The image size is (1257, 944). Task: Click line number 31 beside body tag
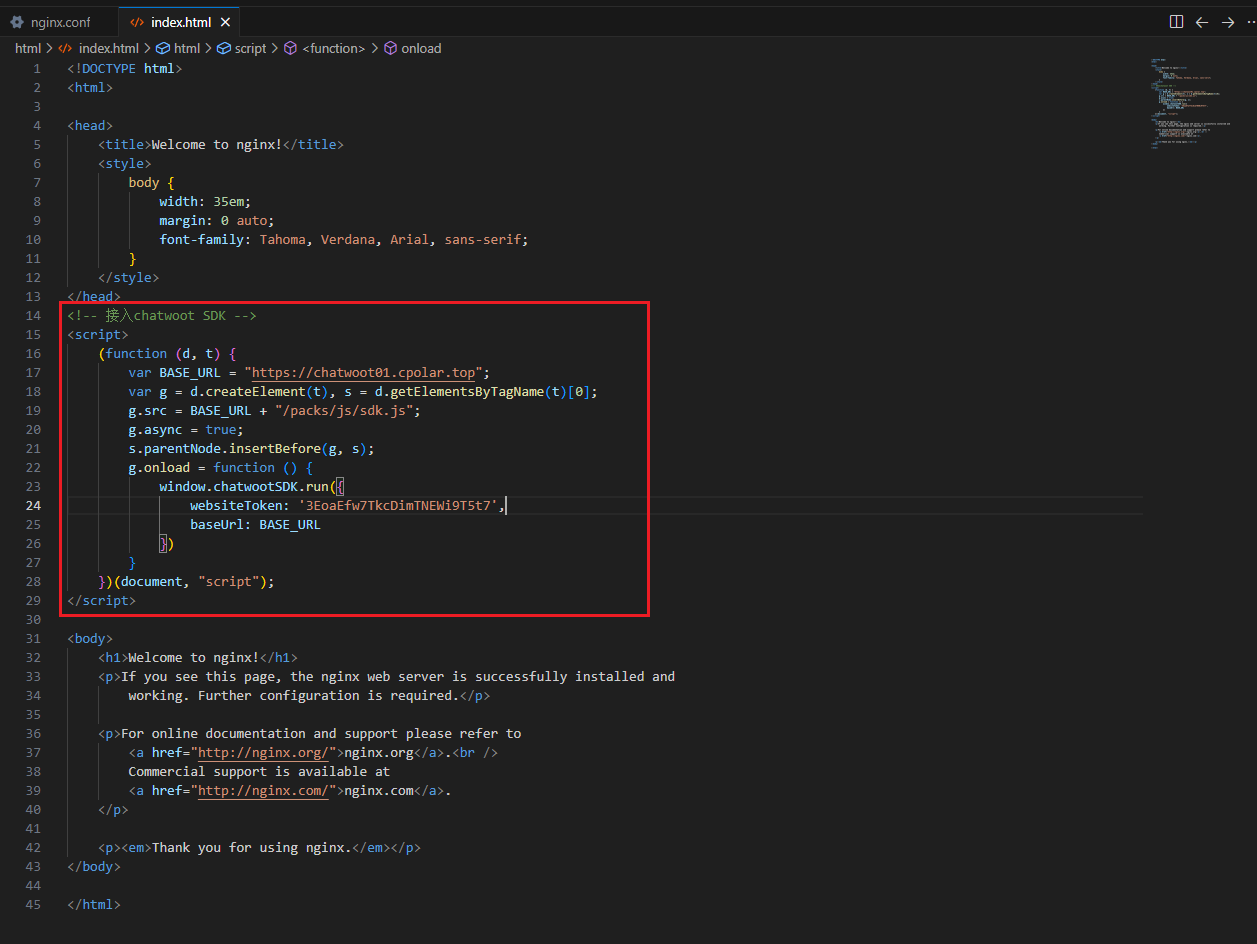34,639
